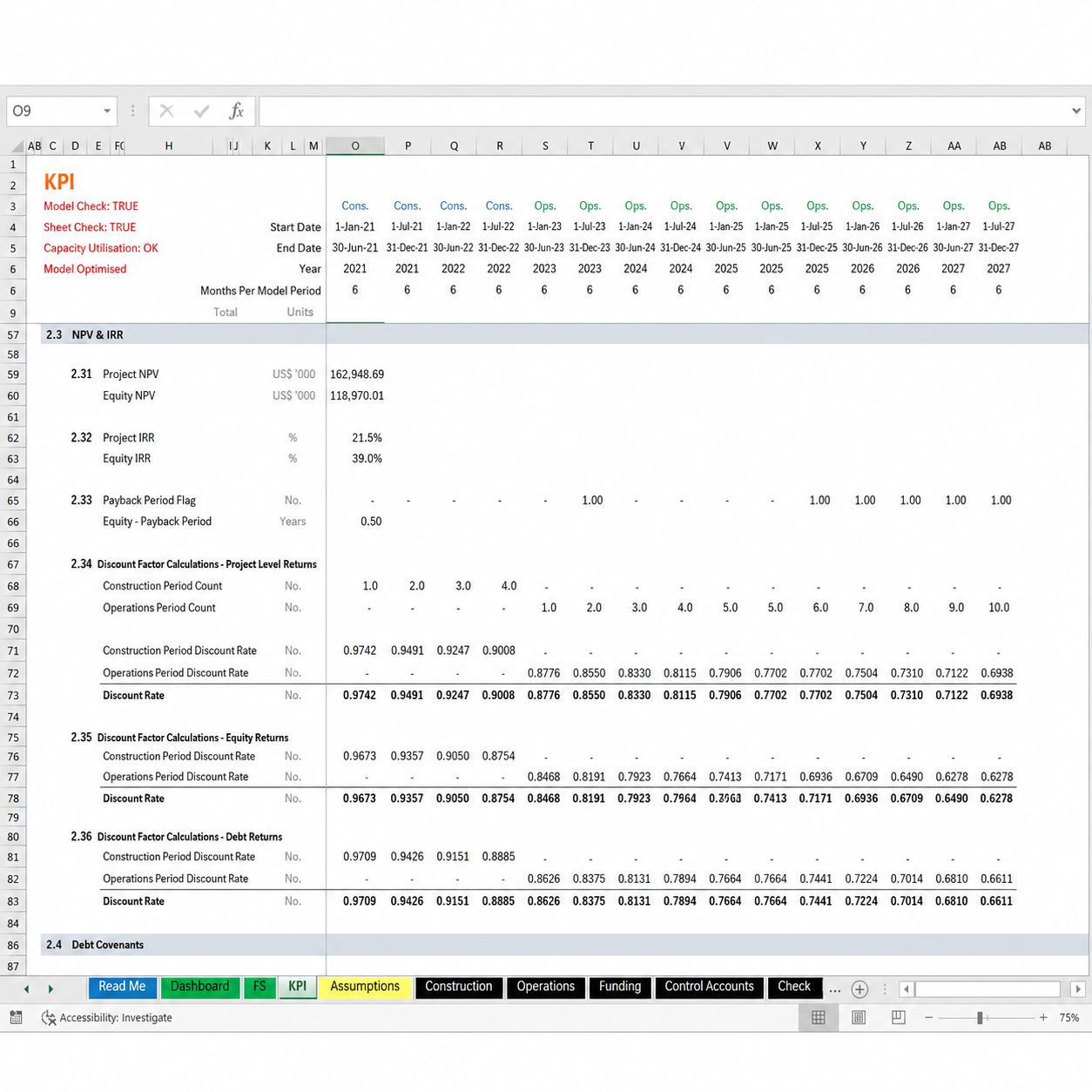
Task: Open the Control Accounts sheet tab
Action: click(709, 987)
